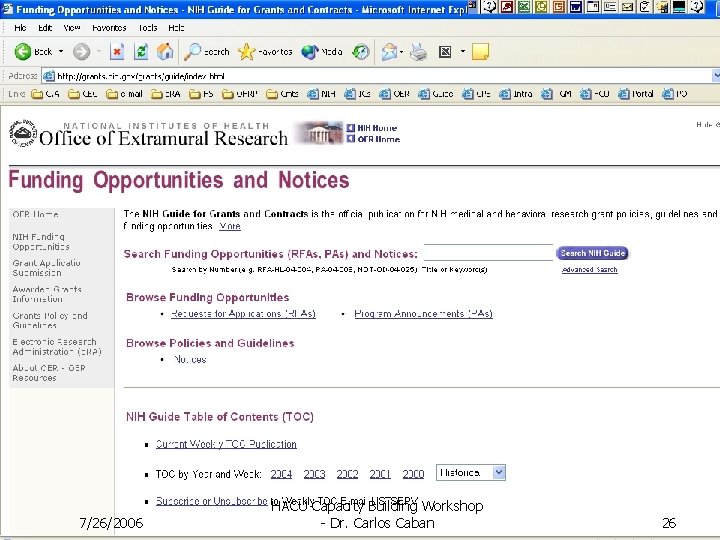The height and width of the screenshot is (540, 720).
Task: Click the Excel icon in Office shortcut bar
Action: pyautogui.click(x=524, y=6)
